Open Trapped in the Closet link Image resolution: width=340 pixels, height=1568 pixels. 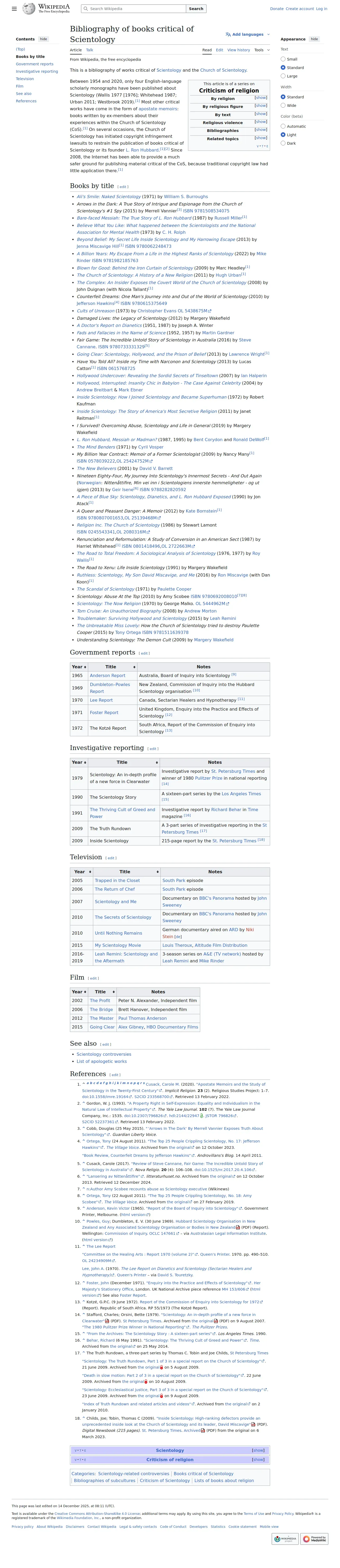tap(117, 880)
